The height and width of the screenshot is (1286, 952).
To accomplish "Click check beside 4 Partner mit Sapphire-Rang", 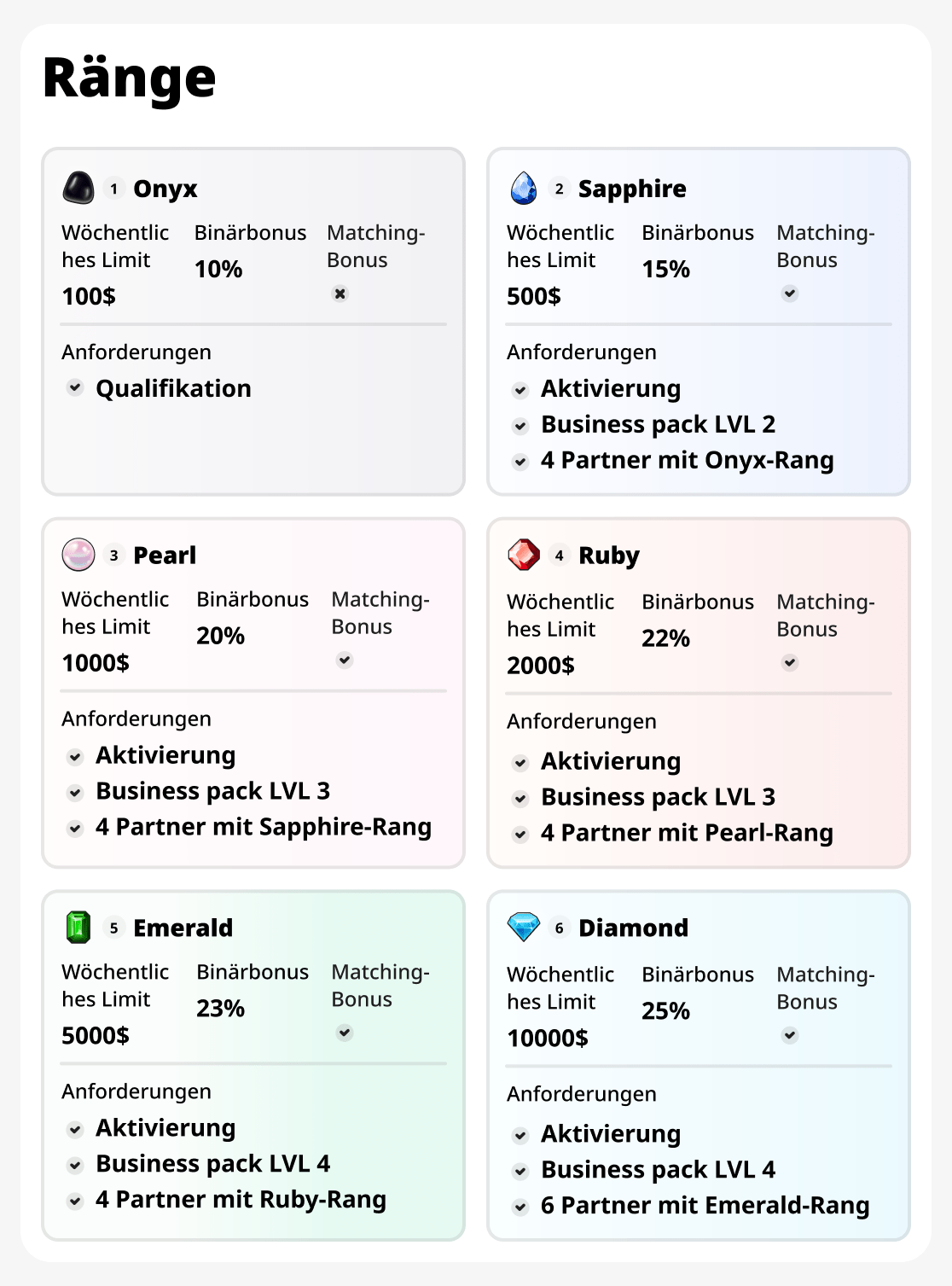I will pos(75,828).
